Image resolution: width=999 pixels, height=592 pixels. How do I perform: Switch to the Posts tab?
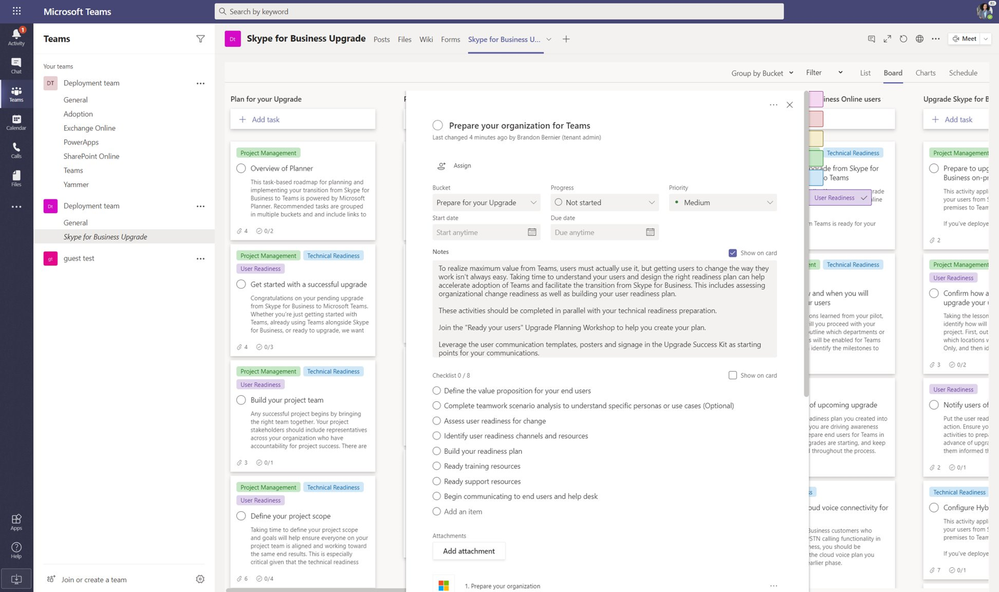(x=382, y=40)
